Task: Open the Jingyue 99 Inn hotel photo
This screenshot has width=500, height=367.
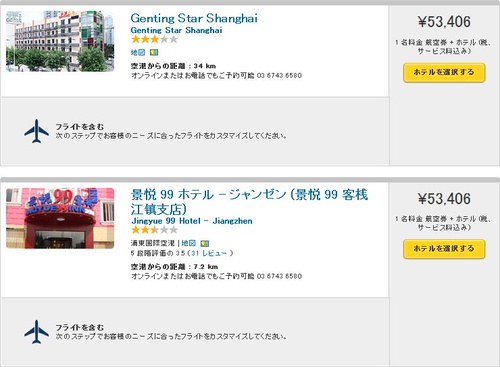Action: [60, 218]
